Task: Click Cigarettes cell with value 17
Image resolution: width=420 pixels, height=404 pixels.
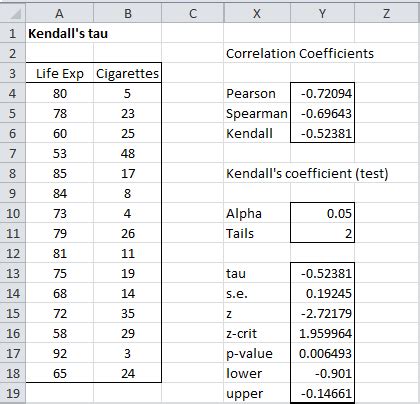Action: 128,173
